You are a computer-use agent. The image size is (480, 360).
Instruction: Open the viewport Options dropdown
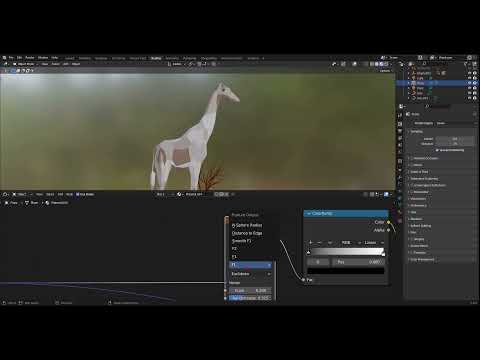[385, 71]
